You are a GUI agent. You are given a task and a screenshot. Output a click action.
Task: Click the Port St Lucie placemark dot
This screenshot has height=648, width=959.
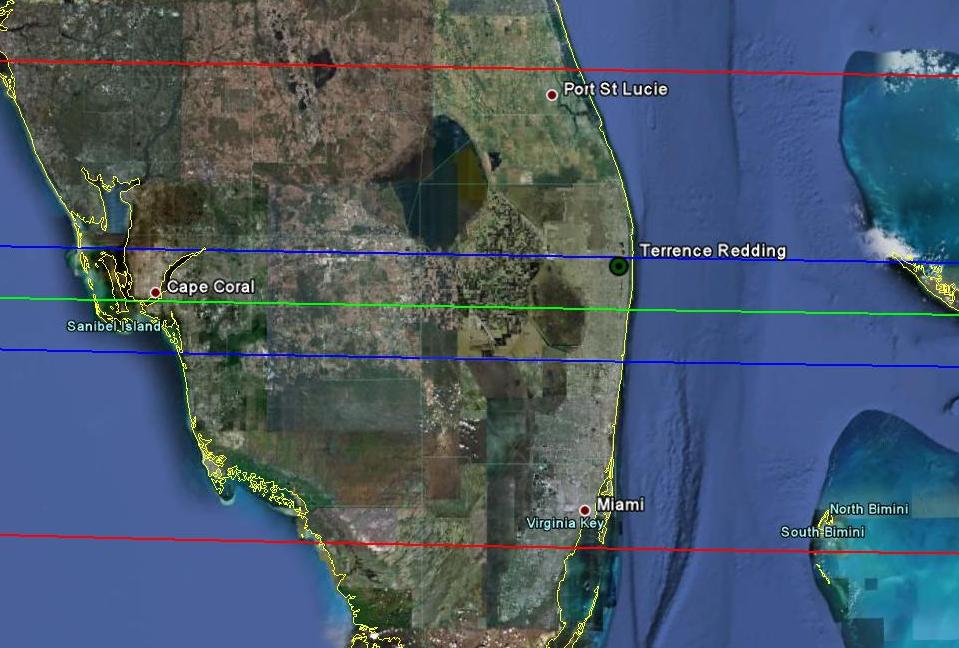coord(551,95)
